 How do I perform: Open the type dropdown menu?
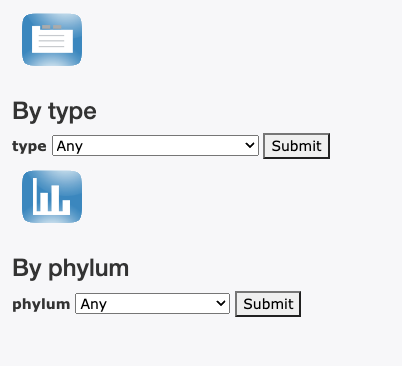155,146
